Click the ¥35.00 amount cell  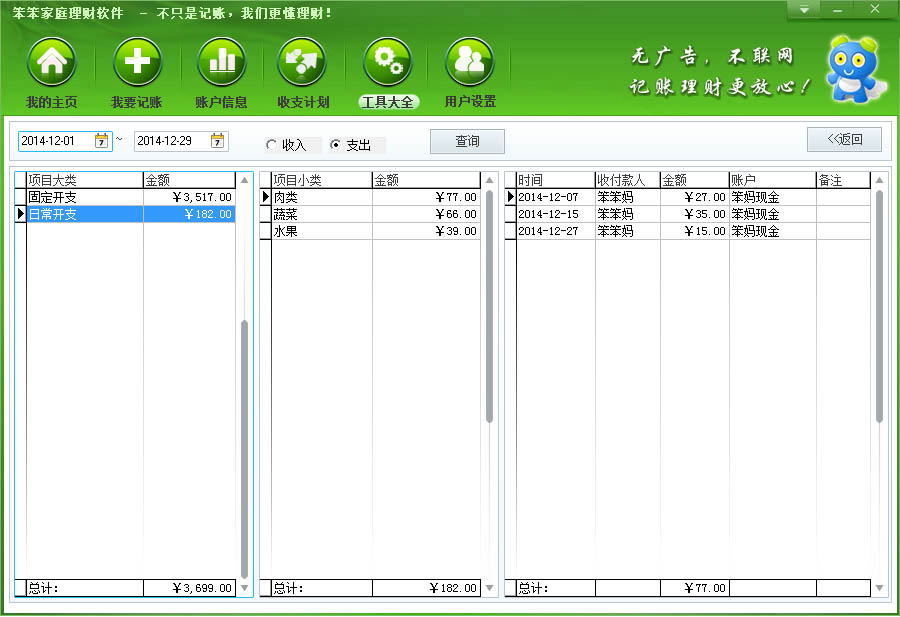[695, 214]
